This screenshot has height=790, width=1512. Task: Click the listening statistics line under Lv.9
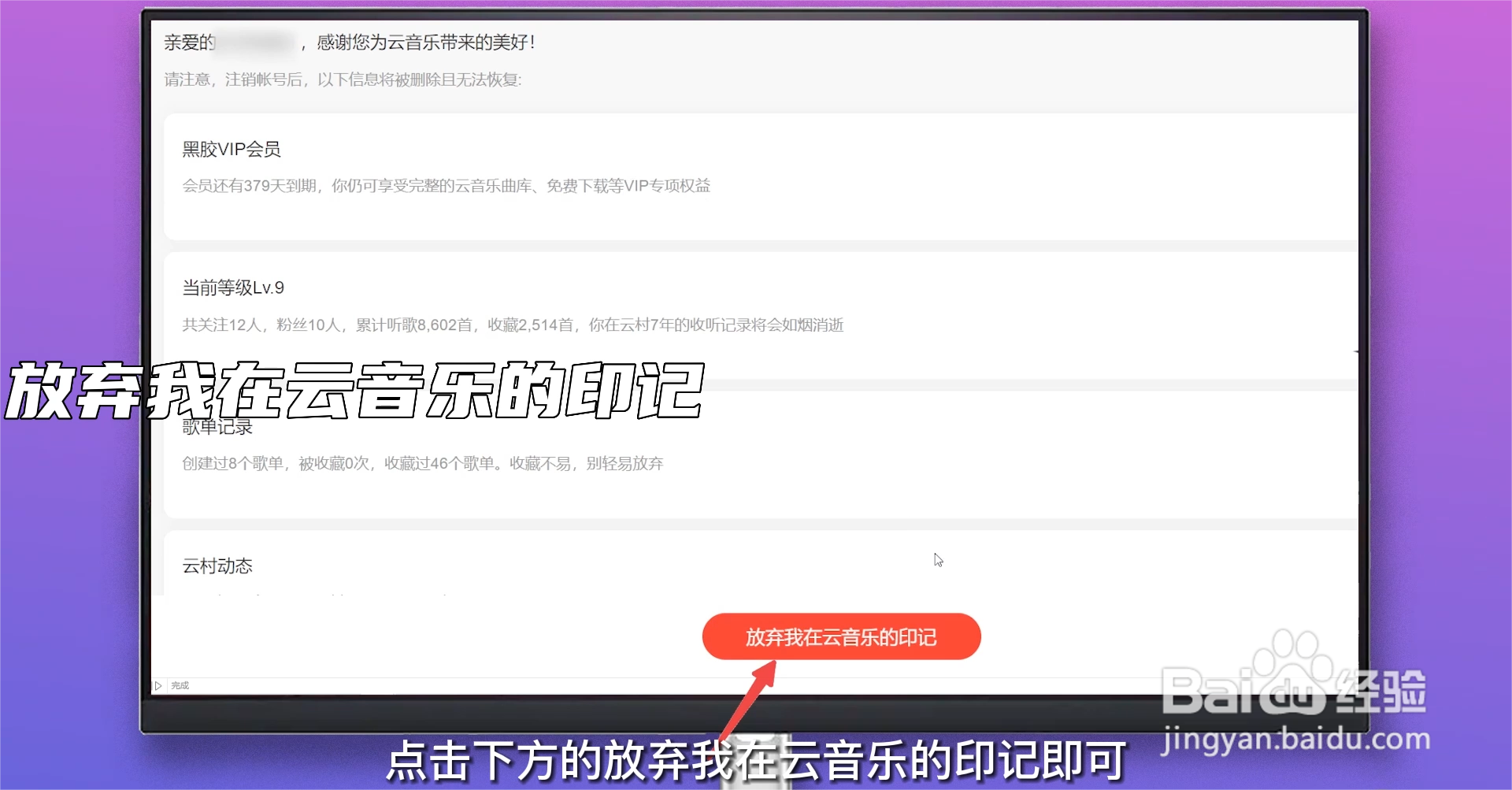pyautogui.click(x=512, y=325)
